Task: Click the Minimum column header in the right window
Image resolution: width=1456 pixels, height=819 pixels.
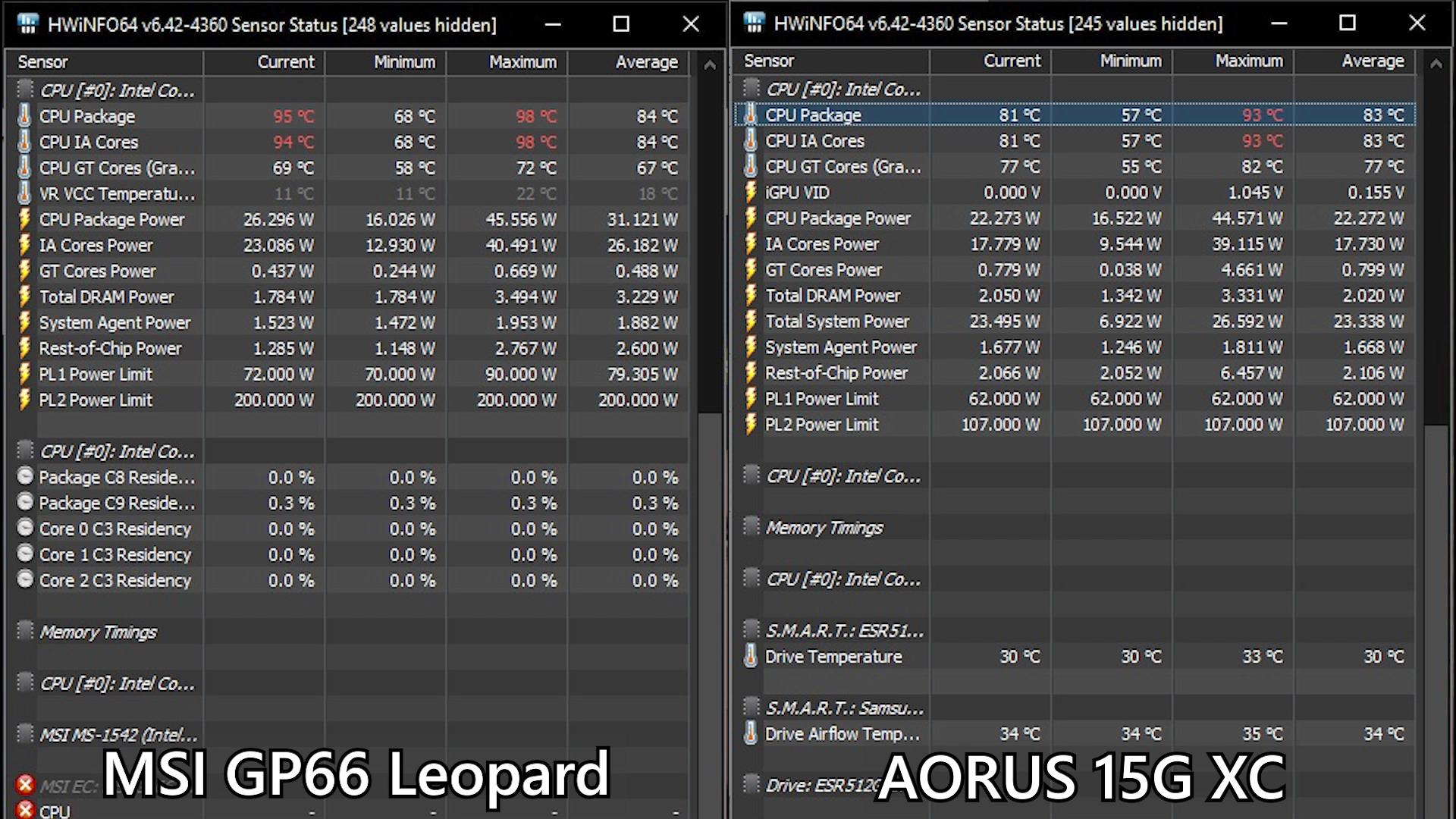Action: [1112, 61]
